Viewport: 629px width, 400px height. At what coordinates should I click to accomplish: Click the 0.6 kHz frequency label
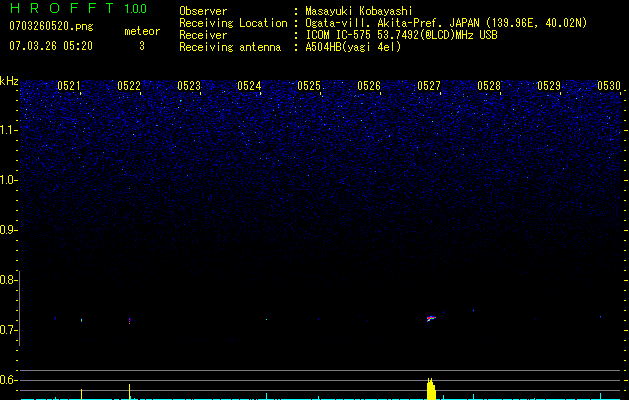pyautogui.click(x=9, y=380)
